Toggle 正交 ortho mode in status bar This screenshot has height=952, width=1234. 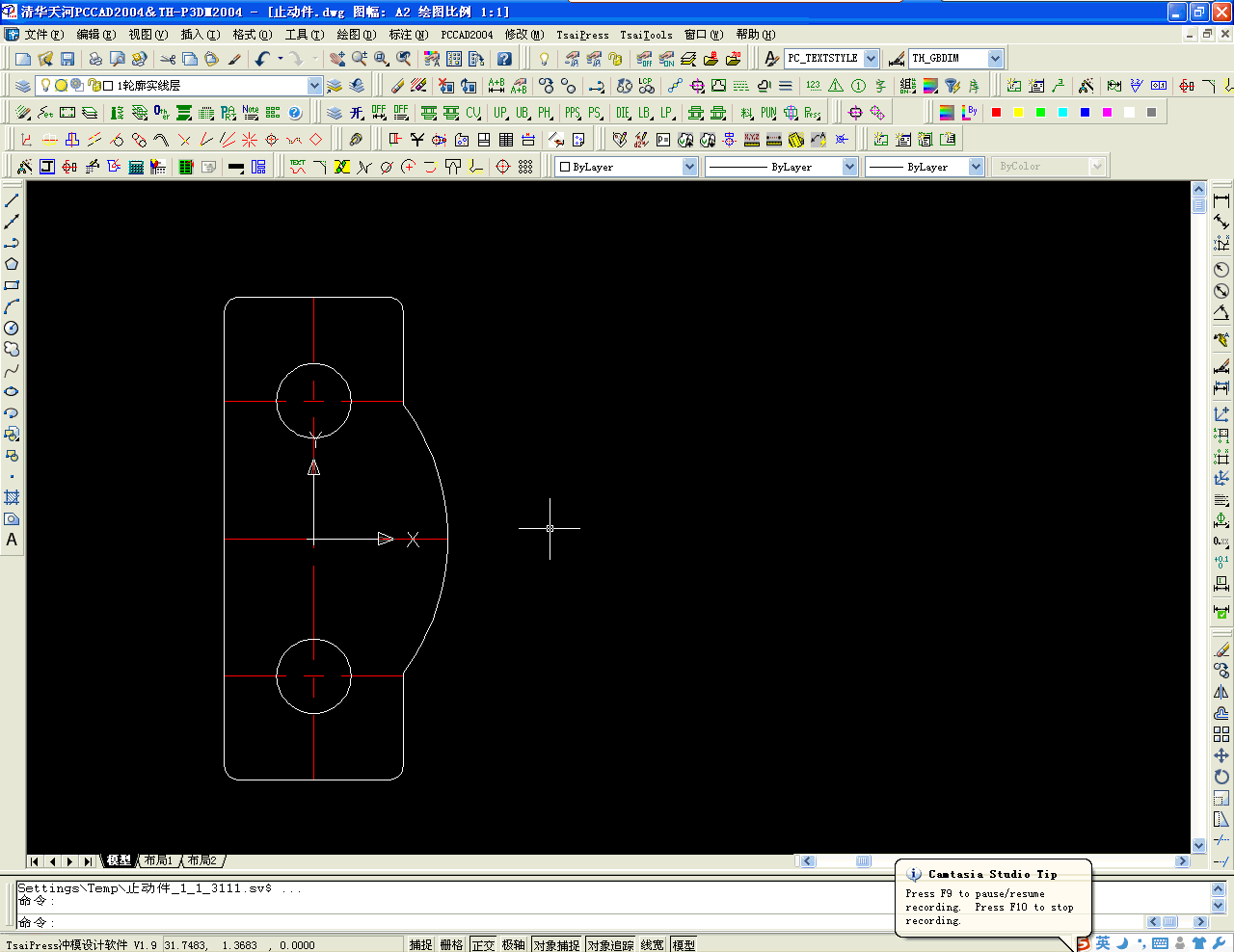(x=483, y=945)
